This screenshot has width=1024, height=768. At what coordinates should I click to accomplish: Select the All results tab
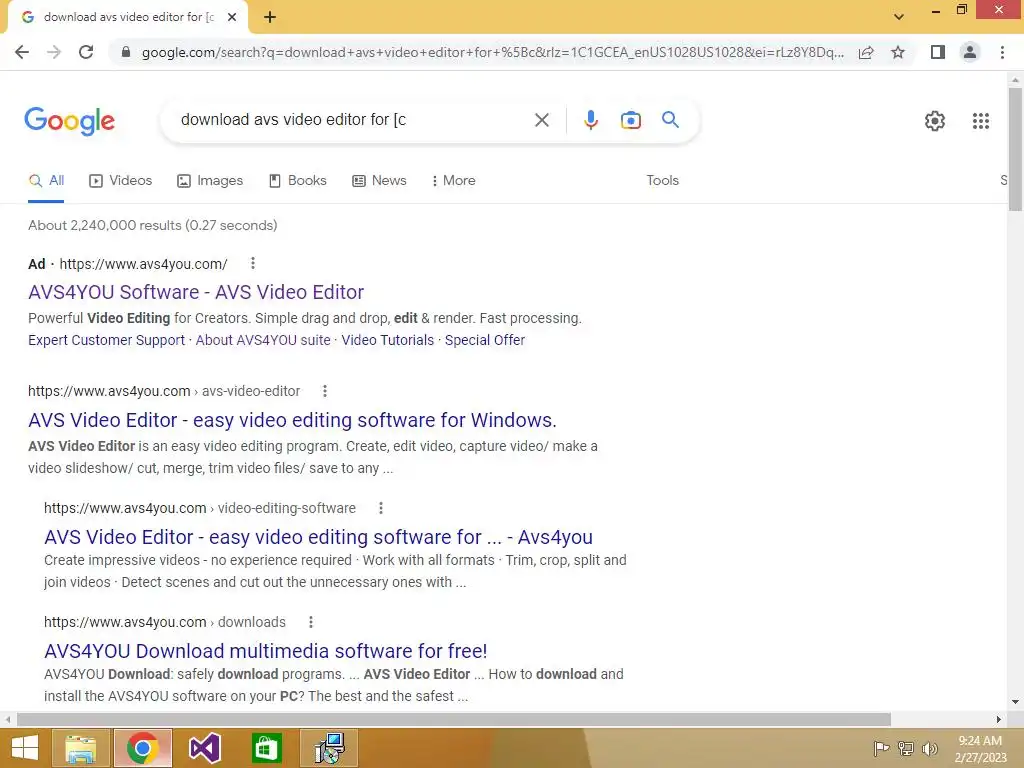click(46, 180)
